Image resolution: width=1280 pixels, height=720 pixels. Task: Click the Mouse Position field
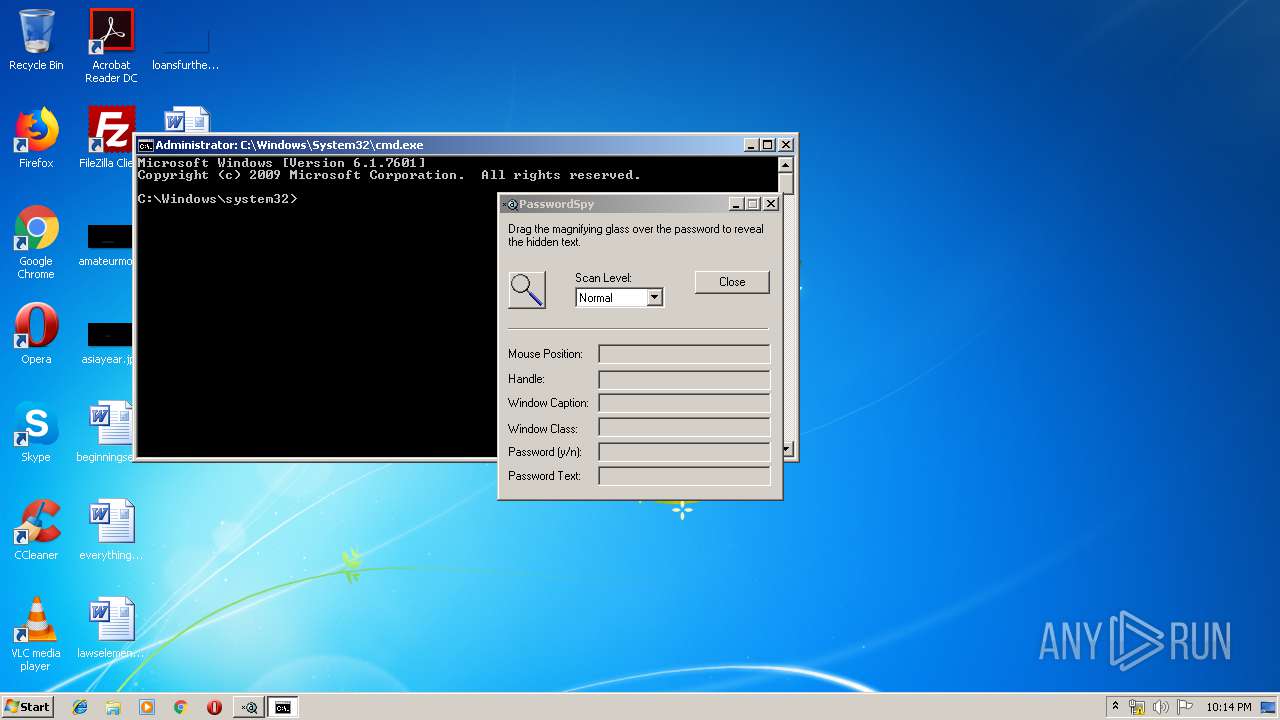tap(684, 354)
